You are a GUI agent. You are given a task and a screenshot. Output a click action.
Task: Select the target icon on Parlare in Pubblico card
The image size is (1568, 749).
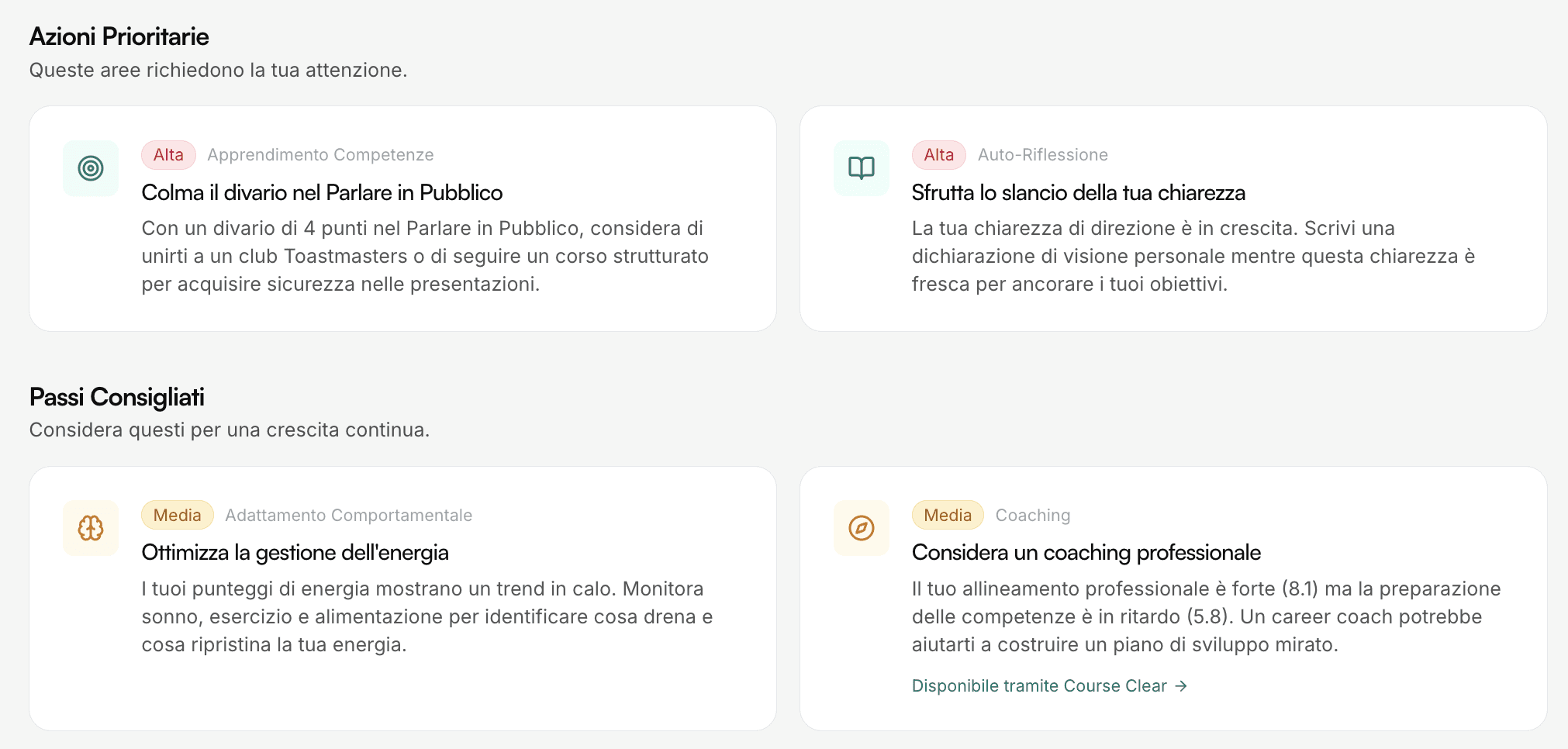click(x=91, y=168)
